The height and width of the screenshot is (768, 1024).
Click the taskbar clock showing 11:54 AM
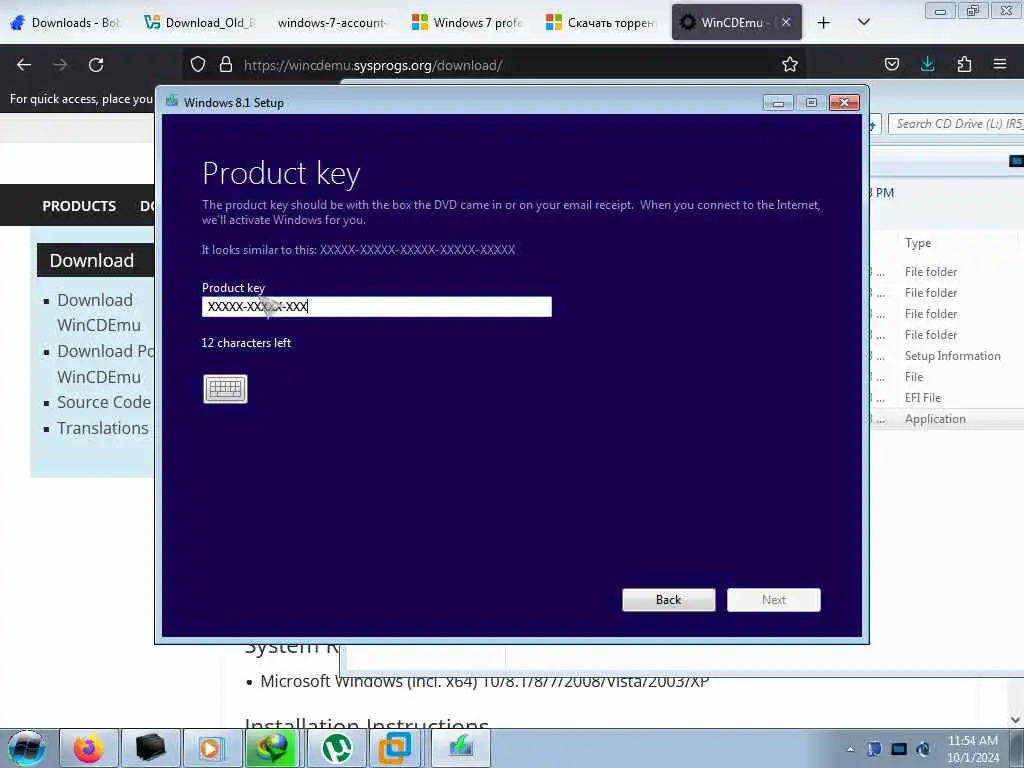(973, 748)
